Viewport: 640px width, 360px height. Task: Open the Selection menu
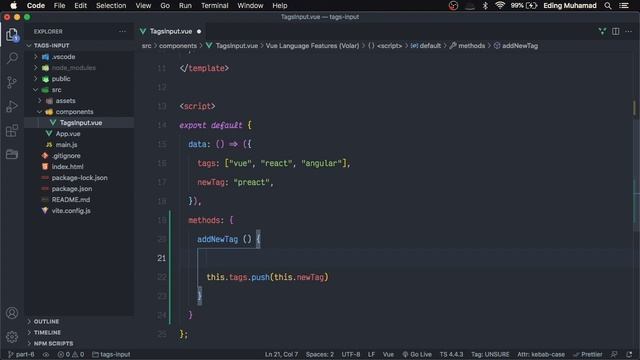point(111,6)
